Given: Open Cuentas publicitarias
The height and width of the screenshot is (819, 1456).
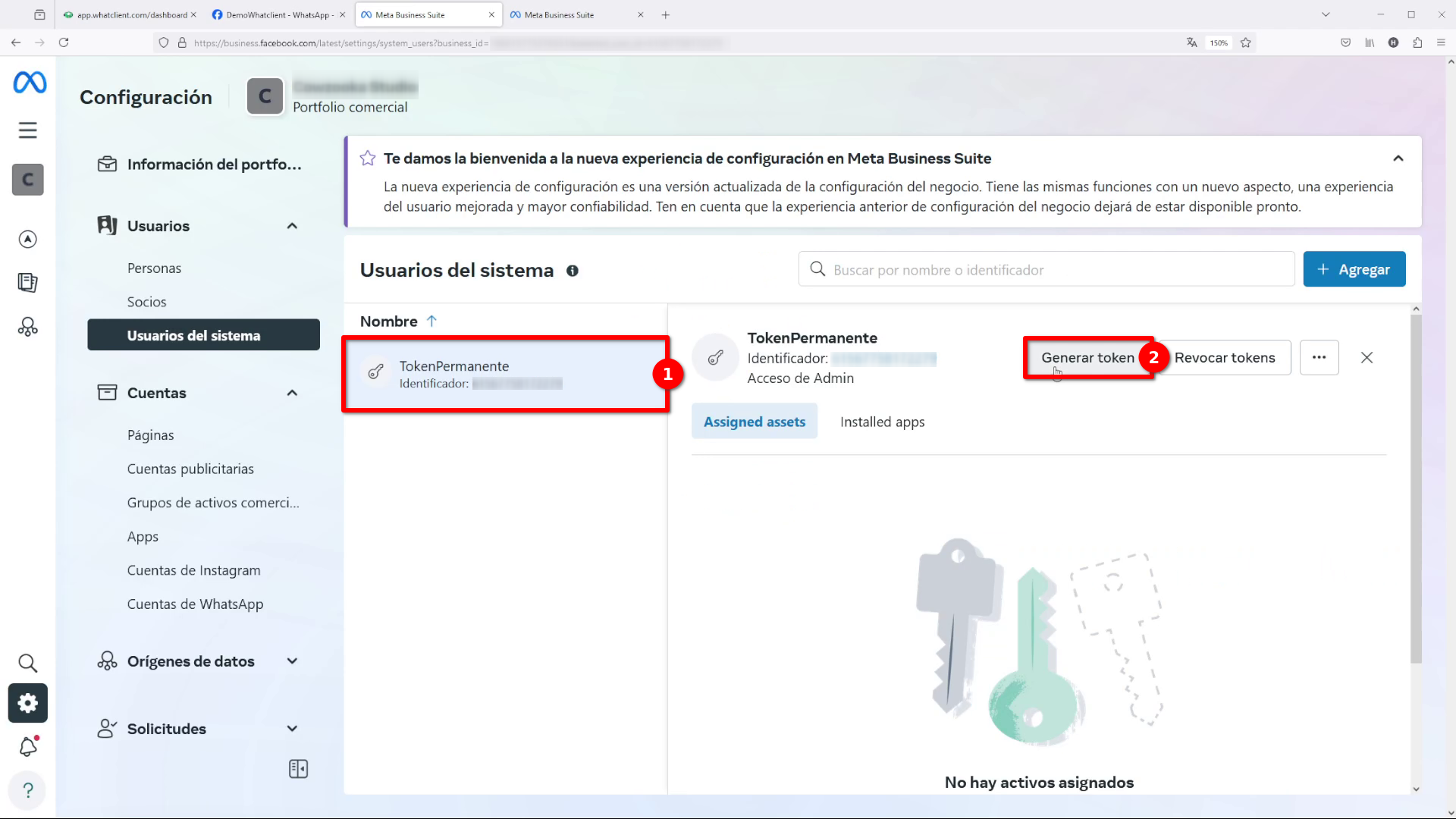Looking at the screenshot, I should [190, 469].
